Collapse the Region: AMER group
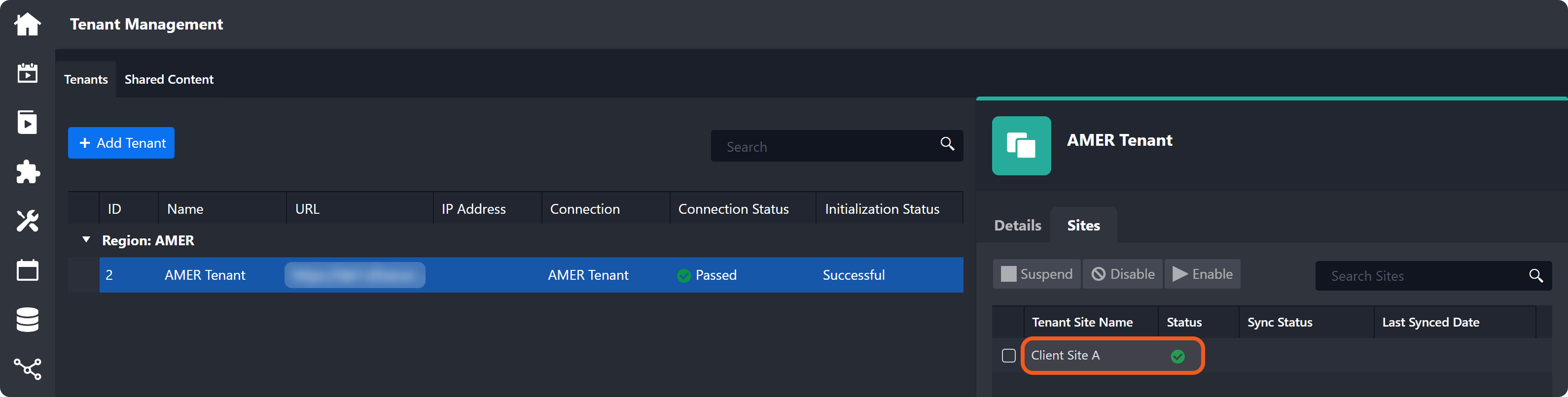Image resolution: width=1568 pixels, height=397 pixels. point(86,240)
